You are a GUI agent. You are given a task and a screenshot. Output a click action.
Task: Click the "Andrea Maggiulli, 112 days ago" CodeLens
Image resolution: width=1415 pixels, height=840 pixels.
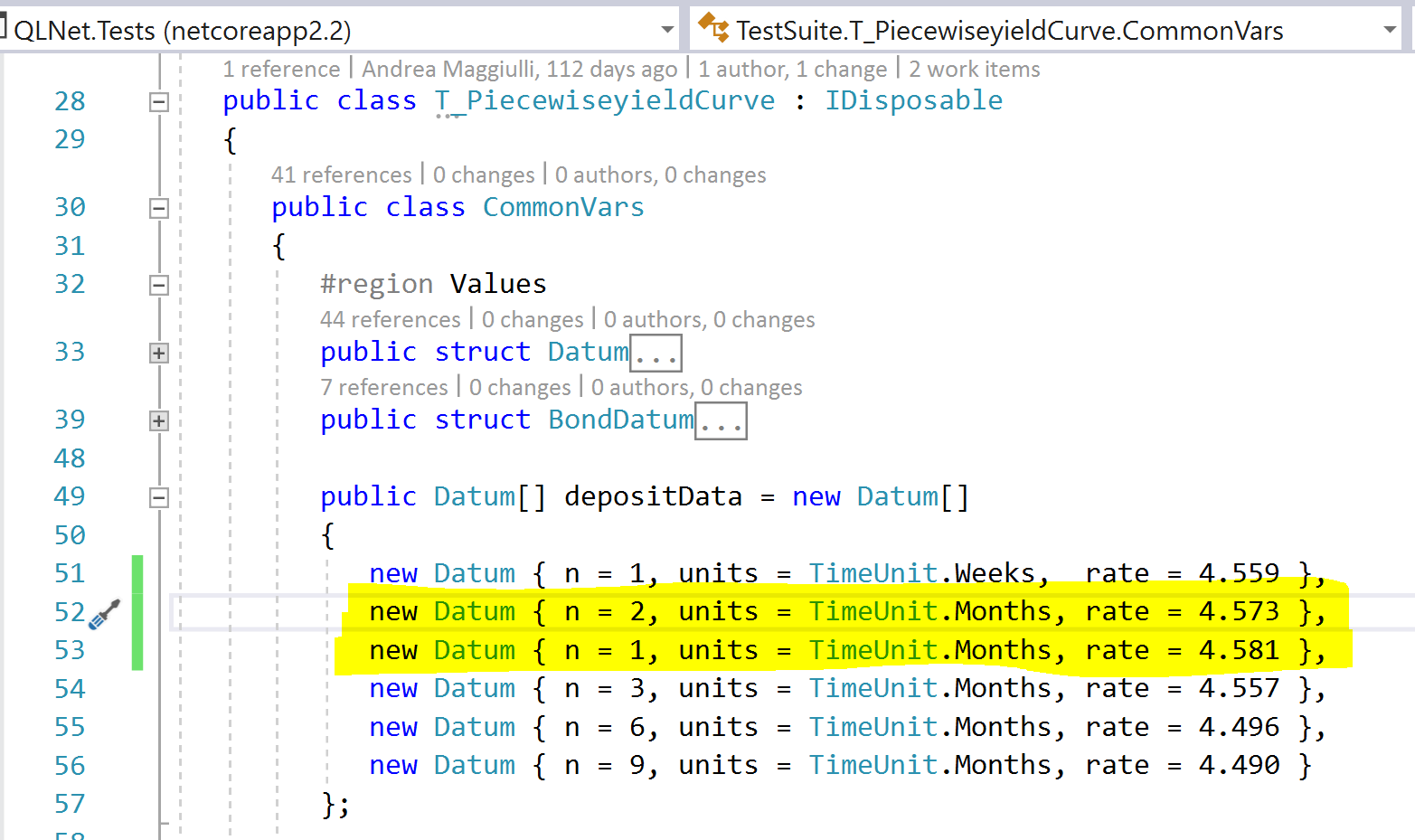(520, 69)
